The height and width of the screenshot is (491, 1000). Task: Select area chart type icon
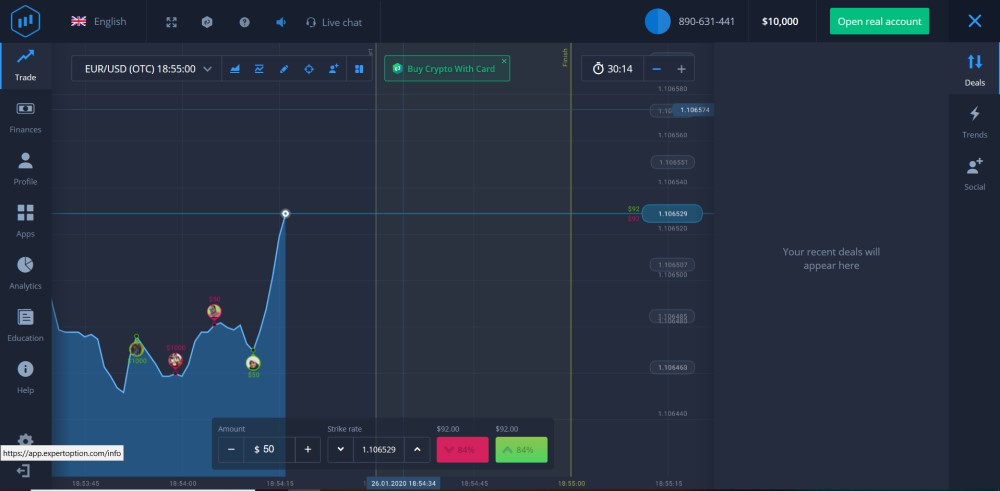click(235, 69)
